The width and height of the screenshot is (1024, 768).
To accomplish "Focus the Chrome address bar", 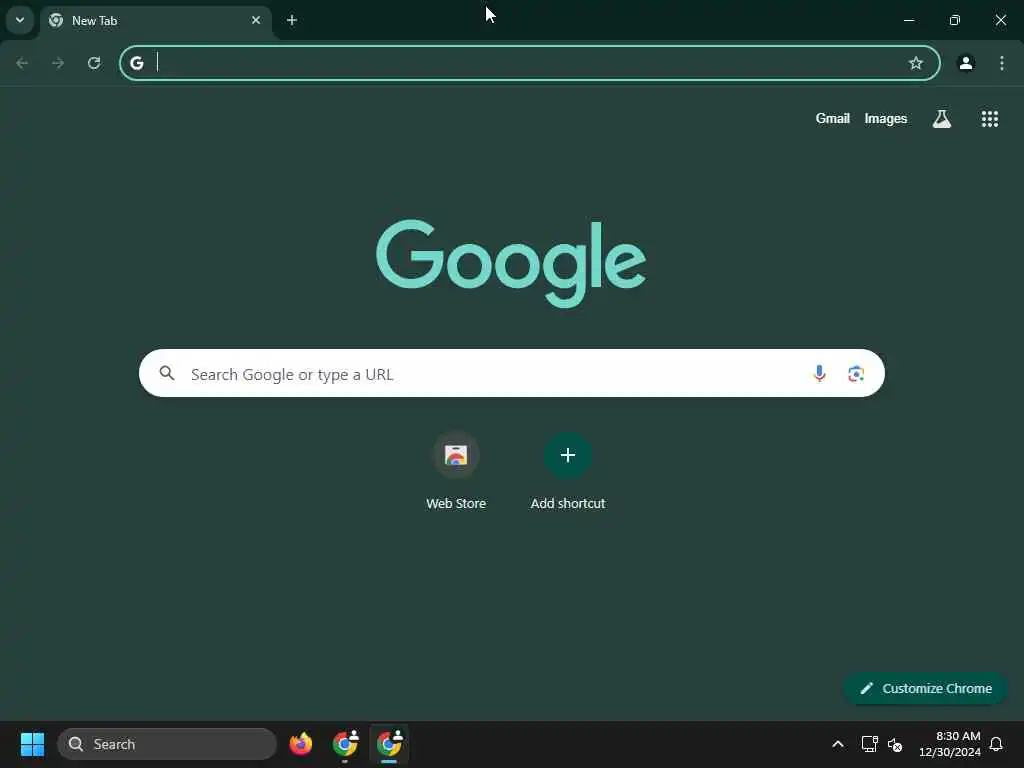I will coord(529,63).
